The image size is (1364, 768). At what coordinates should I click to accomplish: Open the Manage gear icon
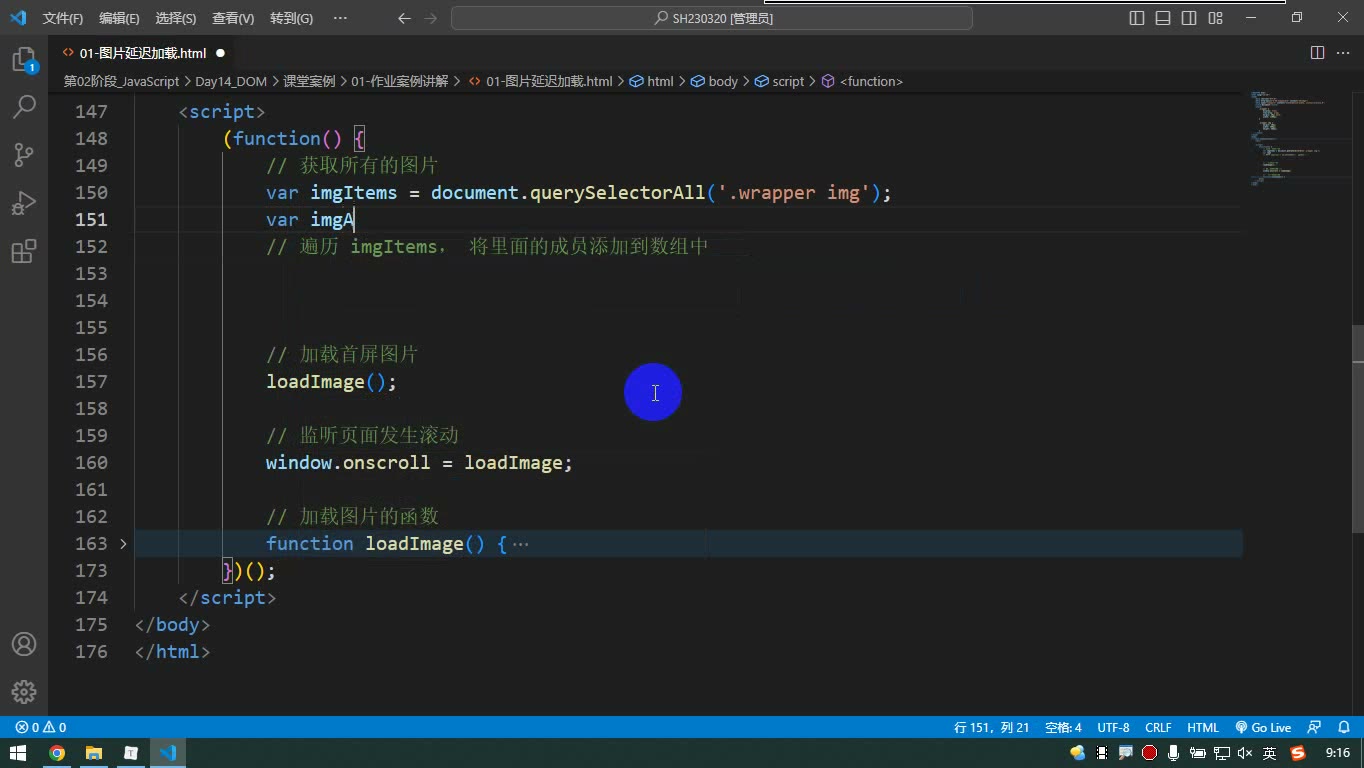tap(24, 692)
